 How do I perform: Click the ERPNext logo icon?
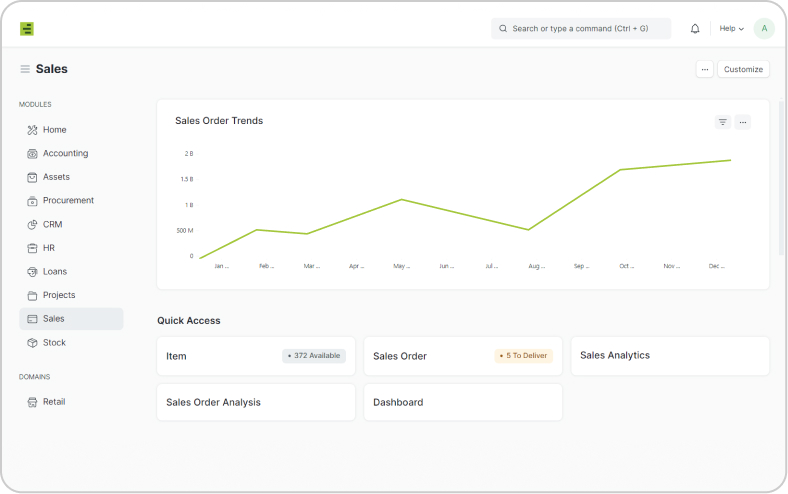pyautogui.click(x=27, y=29)
